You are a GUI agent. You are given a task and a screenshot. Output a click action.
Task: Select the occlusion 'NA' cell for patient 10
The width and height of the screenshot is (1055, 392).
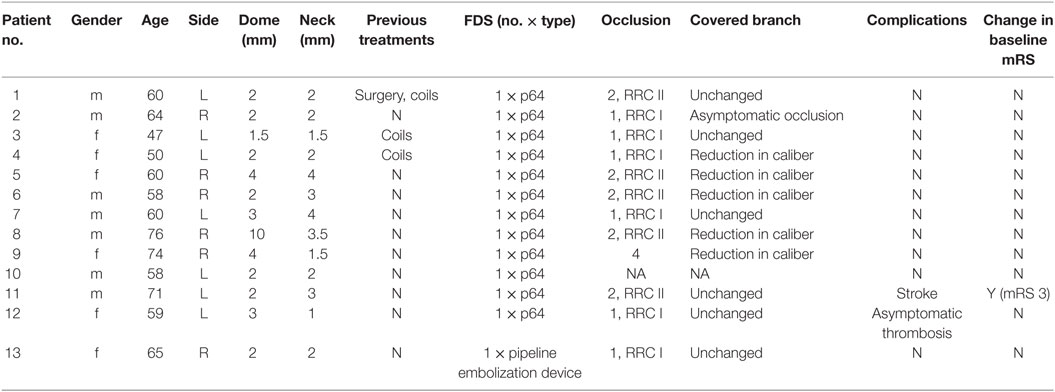pos(636,274)
